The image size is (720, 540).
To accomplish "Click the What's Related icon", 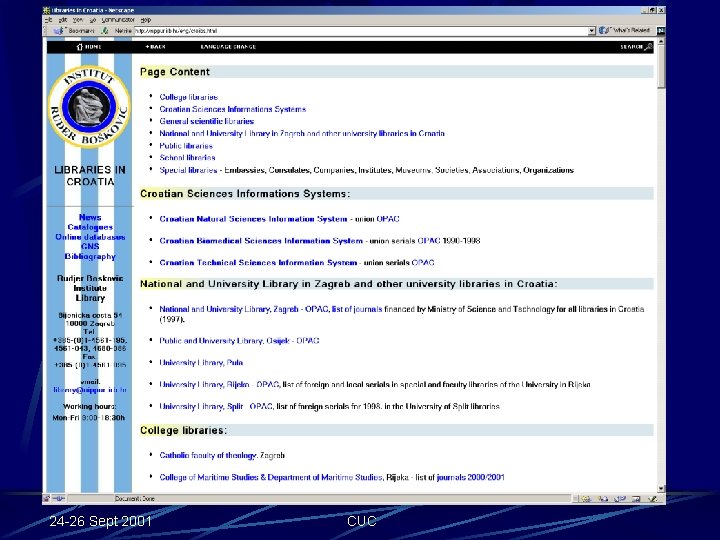I will 603,30.
